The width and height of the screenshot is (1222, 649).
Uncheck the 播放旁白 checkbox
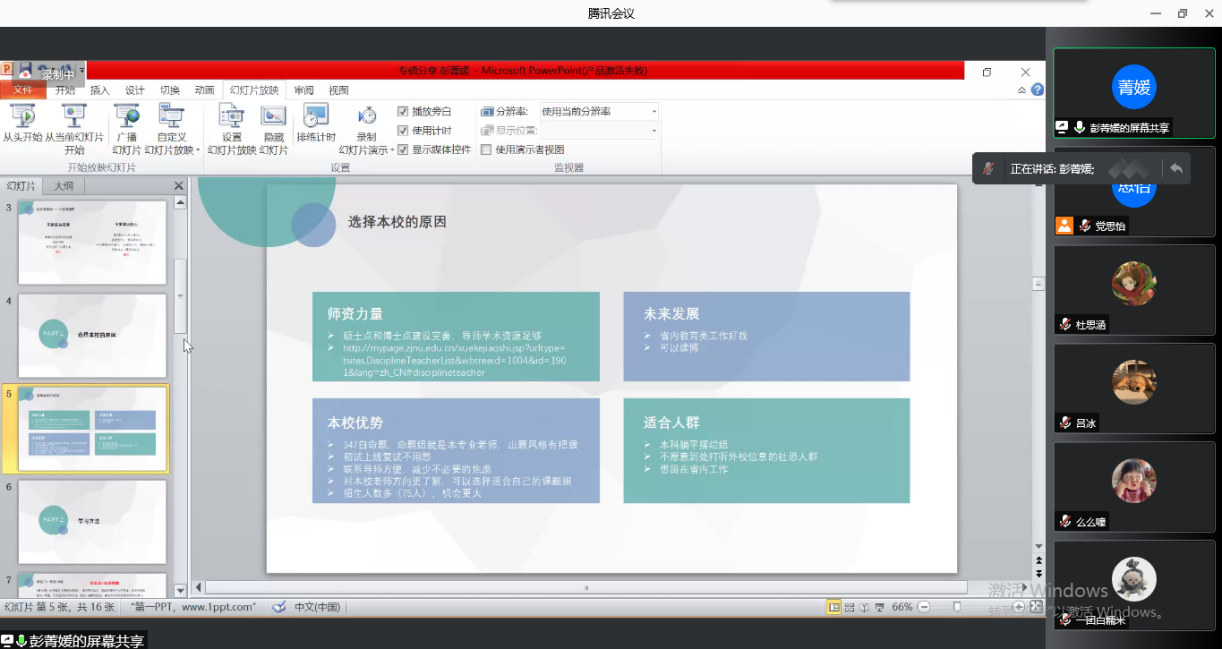tap(403, 112)
